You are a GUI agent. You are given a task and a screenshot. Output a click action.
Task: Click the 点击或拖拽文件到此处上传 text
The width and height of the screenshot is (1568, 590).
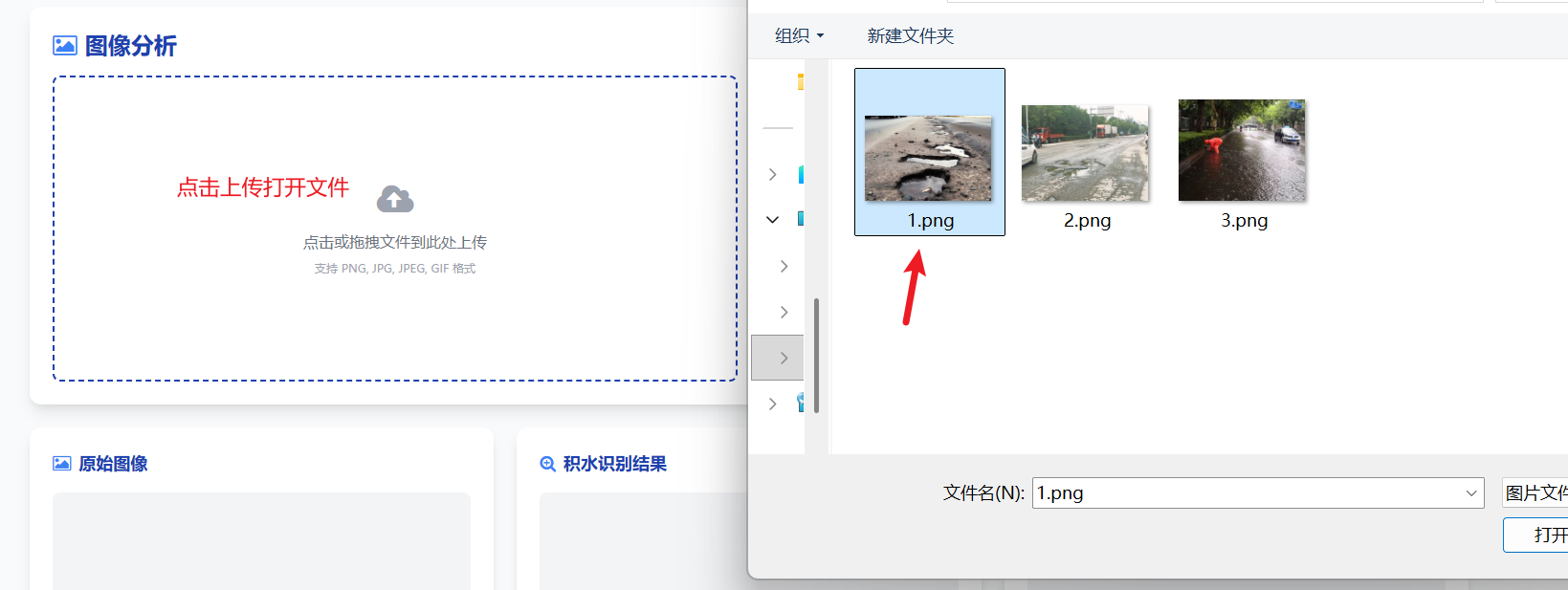[395, 242]
